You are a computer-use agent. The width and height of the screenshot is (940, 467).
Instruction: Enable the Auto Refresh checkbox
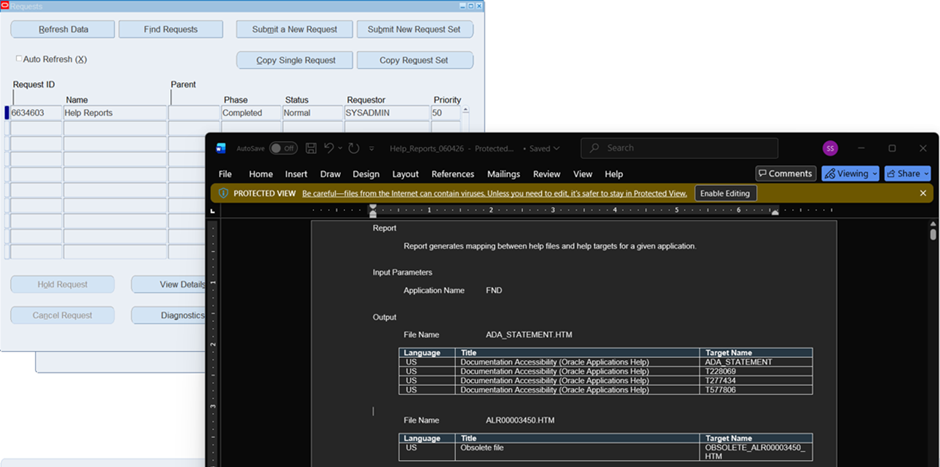18,59
